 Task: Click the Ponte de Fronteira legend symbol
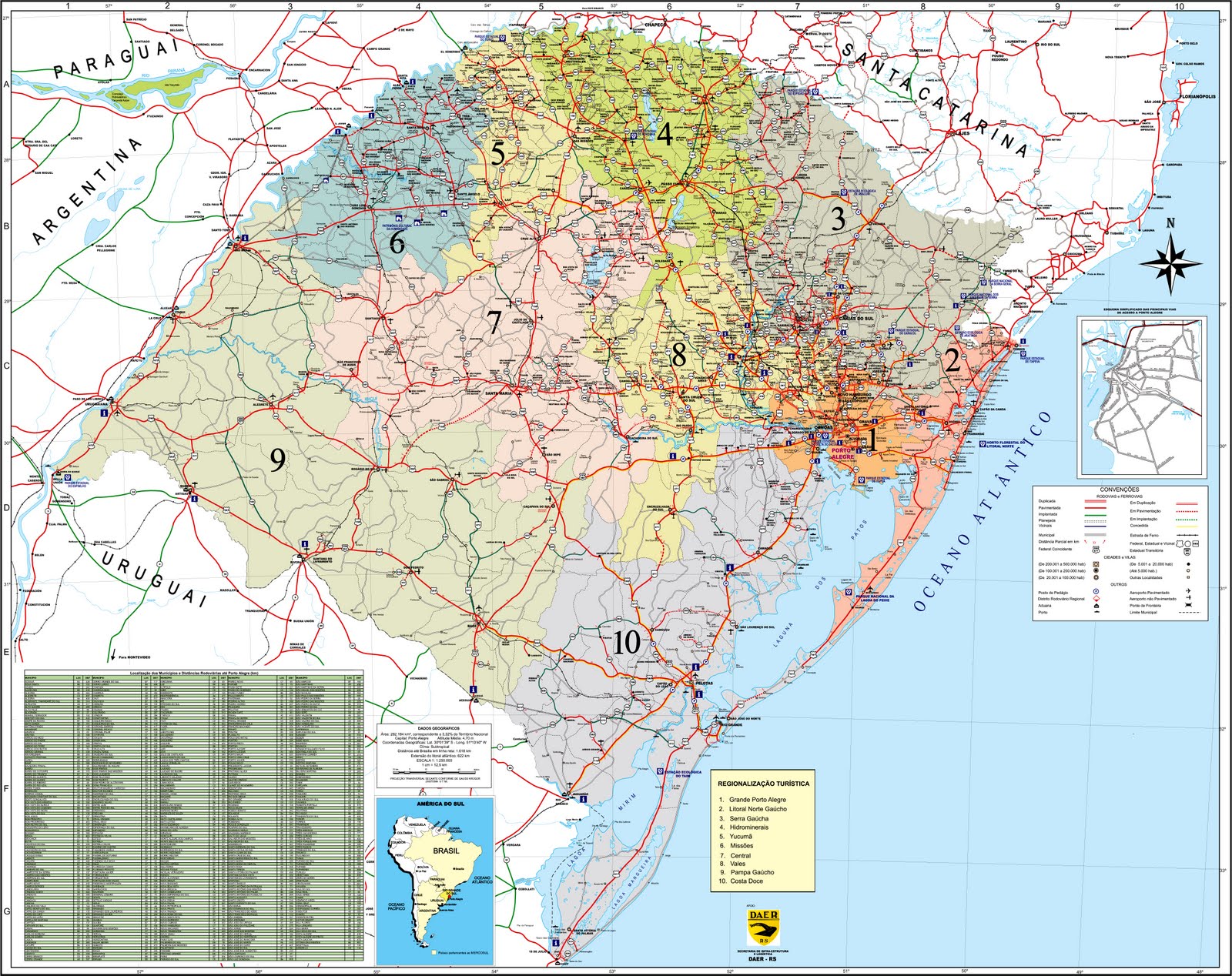pos(1188,605)
